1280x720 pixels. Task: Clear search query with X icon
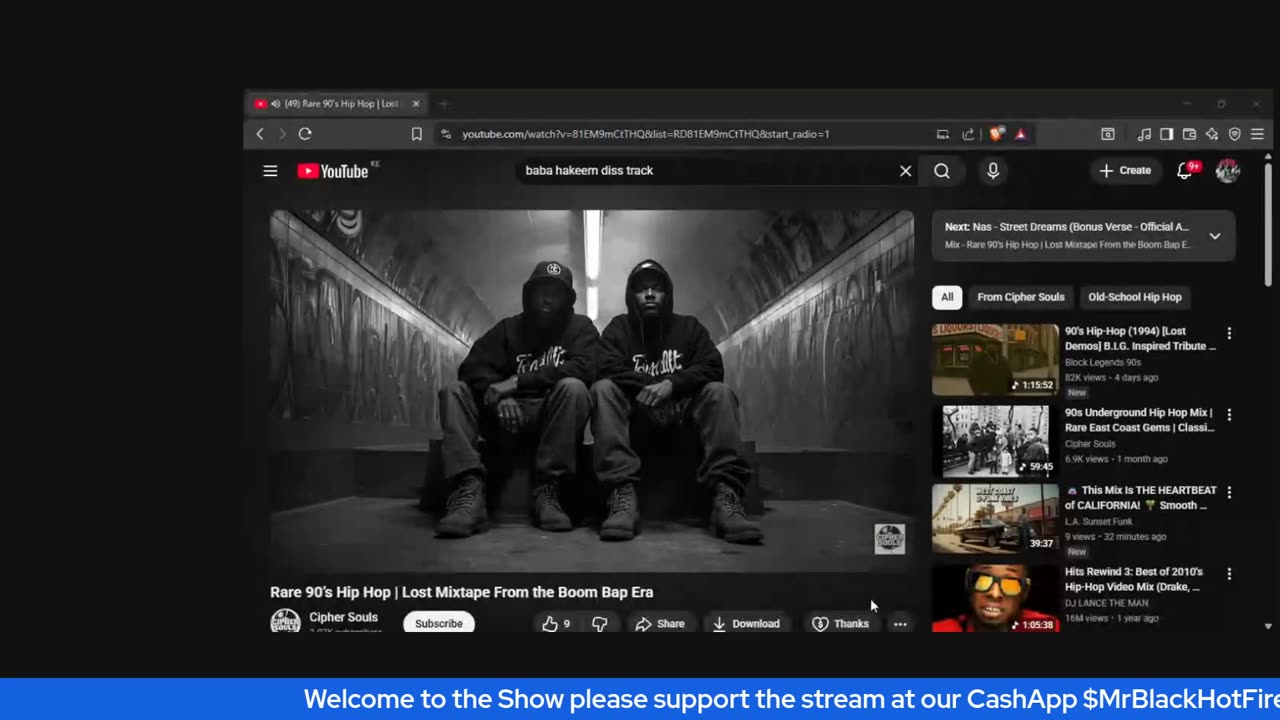[906, 171]
